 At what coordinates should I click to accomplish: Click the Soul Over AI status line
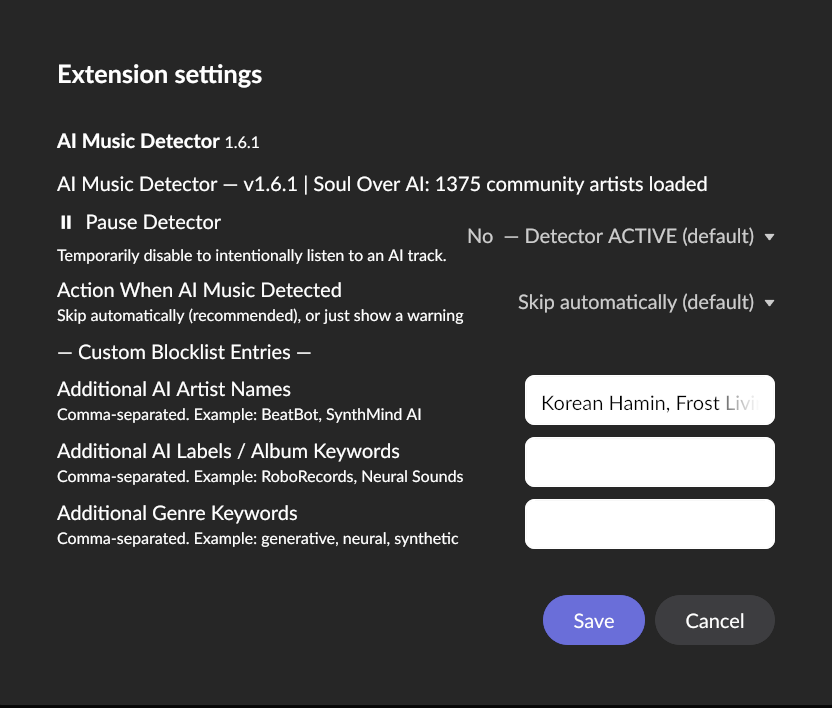point(382,184)
